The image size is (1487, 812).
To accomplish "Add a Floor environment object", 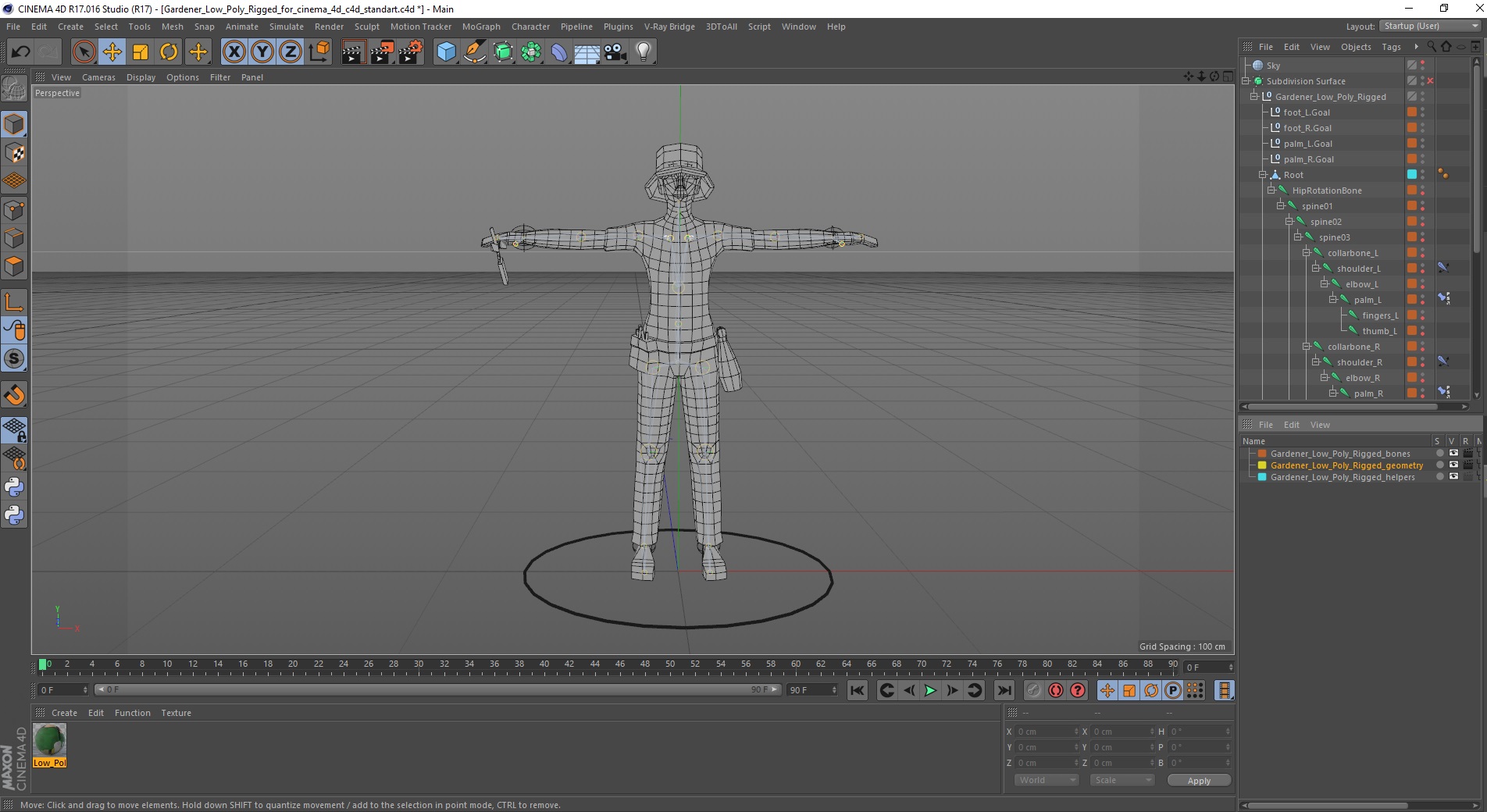I will point(587,52).
